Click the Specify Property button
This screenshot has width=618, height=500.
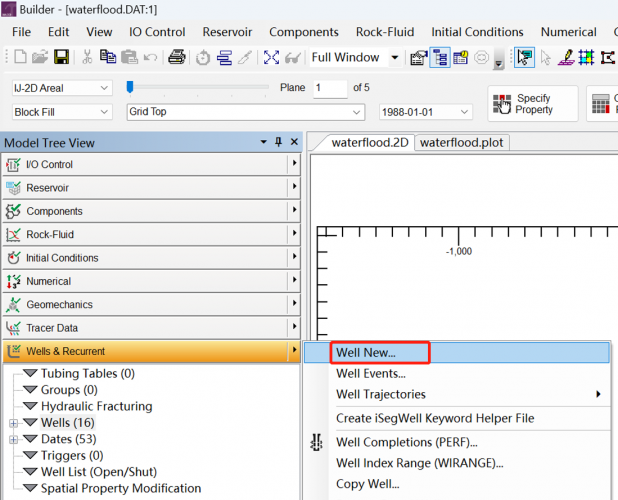click(x=533, y=104)
